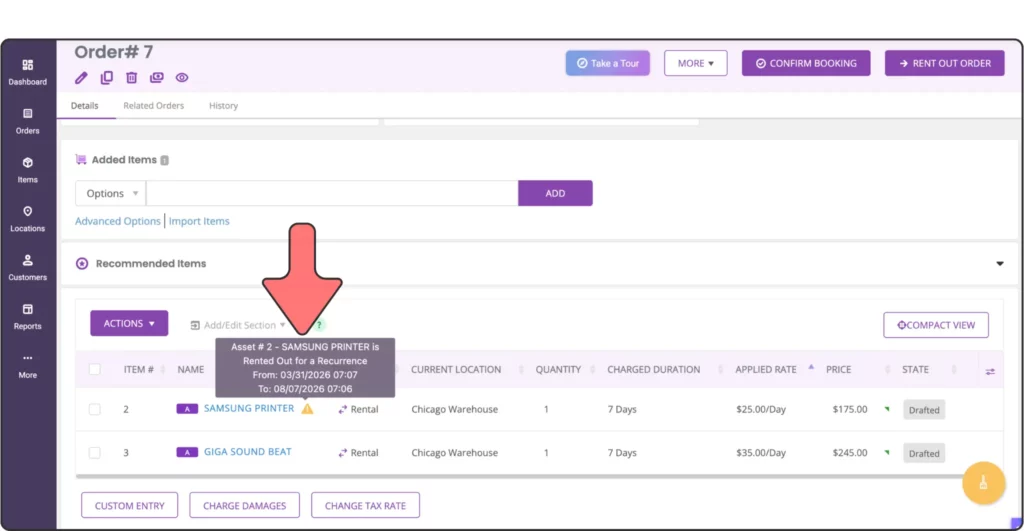Image resolution: width=1024 pixels, height=531 pixels.
Task: Click the A badge beside SAMSUNG PRINTER
Action: click(x=187, y=409)
